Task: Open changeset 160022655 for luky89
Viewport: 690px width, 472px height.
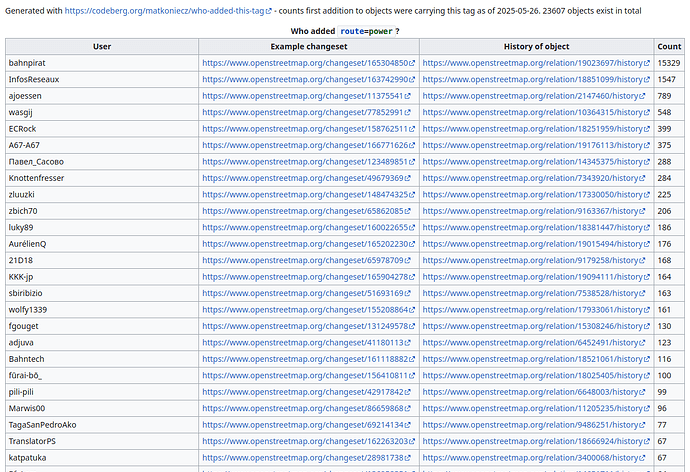Action: (308, 227)
